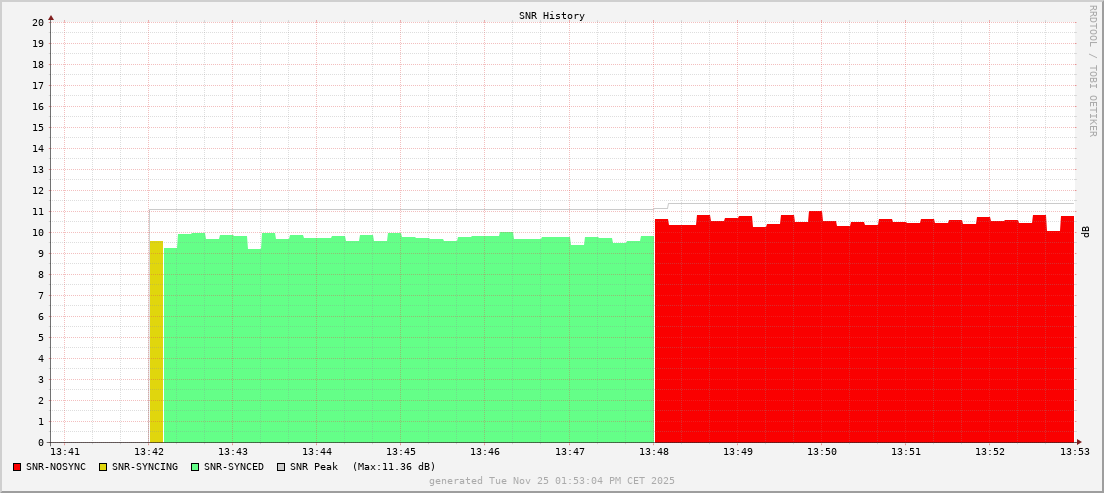Click the 13:53 time axis label

[1075, 453]
